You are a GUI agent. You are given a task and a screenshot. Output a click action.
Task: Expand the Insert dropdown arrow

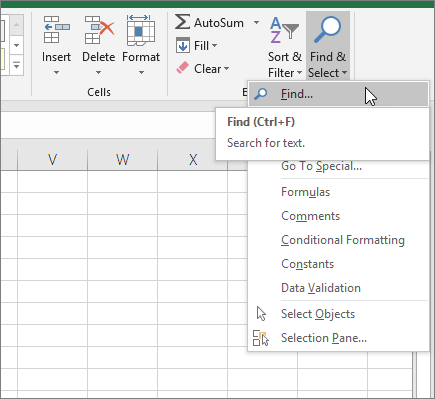tap(56, 72)
